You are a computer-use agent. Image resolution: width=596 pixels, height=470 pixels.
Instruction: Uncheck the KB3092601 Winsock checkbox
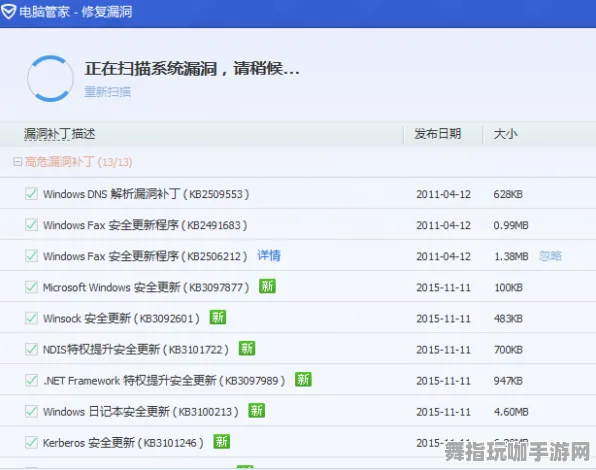31,318
